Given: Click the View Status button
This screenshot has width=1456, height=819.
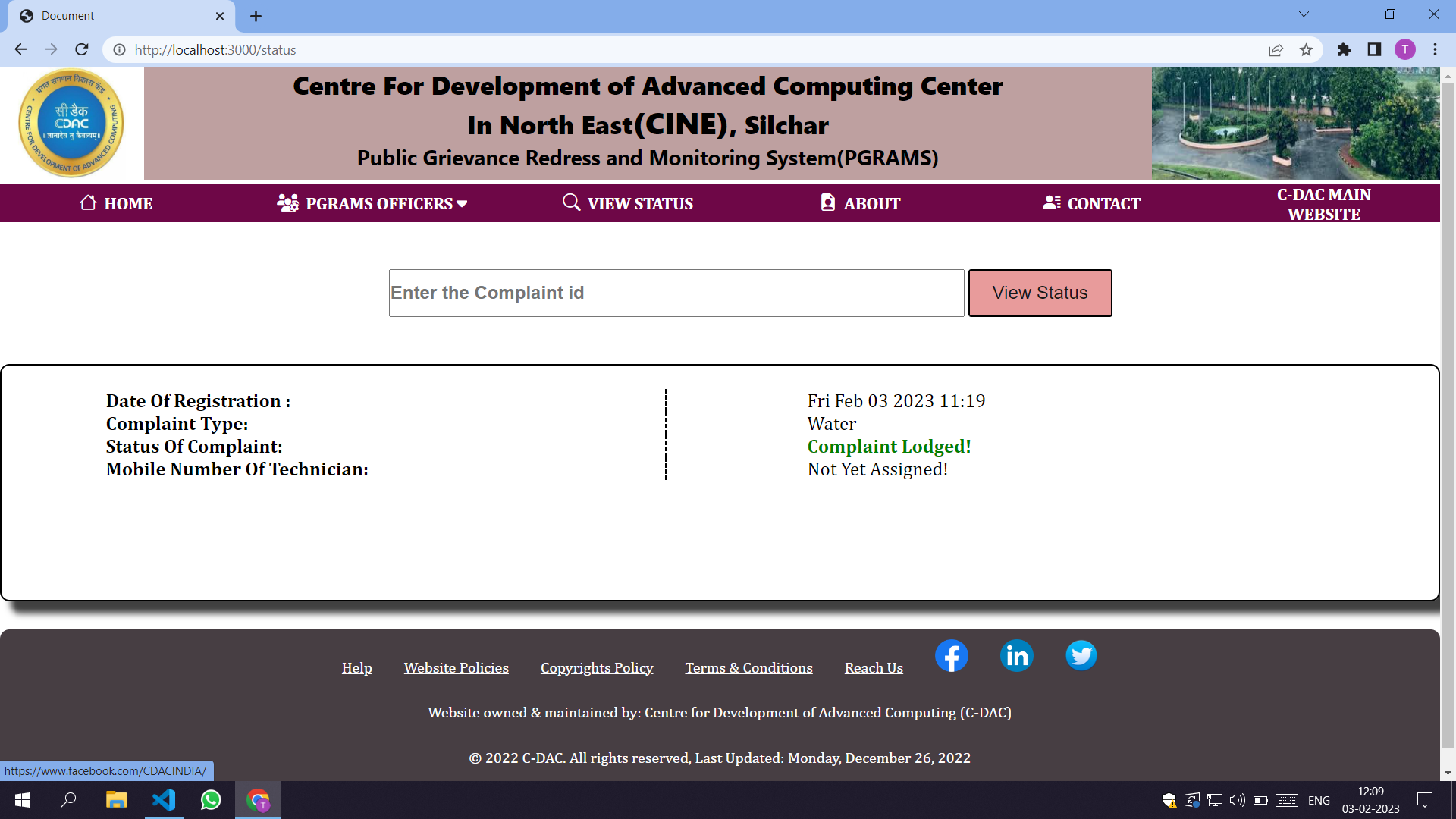Looking at the screenshot, I should point(1040,293).
